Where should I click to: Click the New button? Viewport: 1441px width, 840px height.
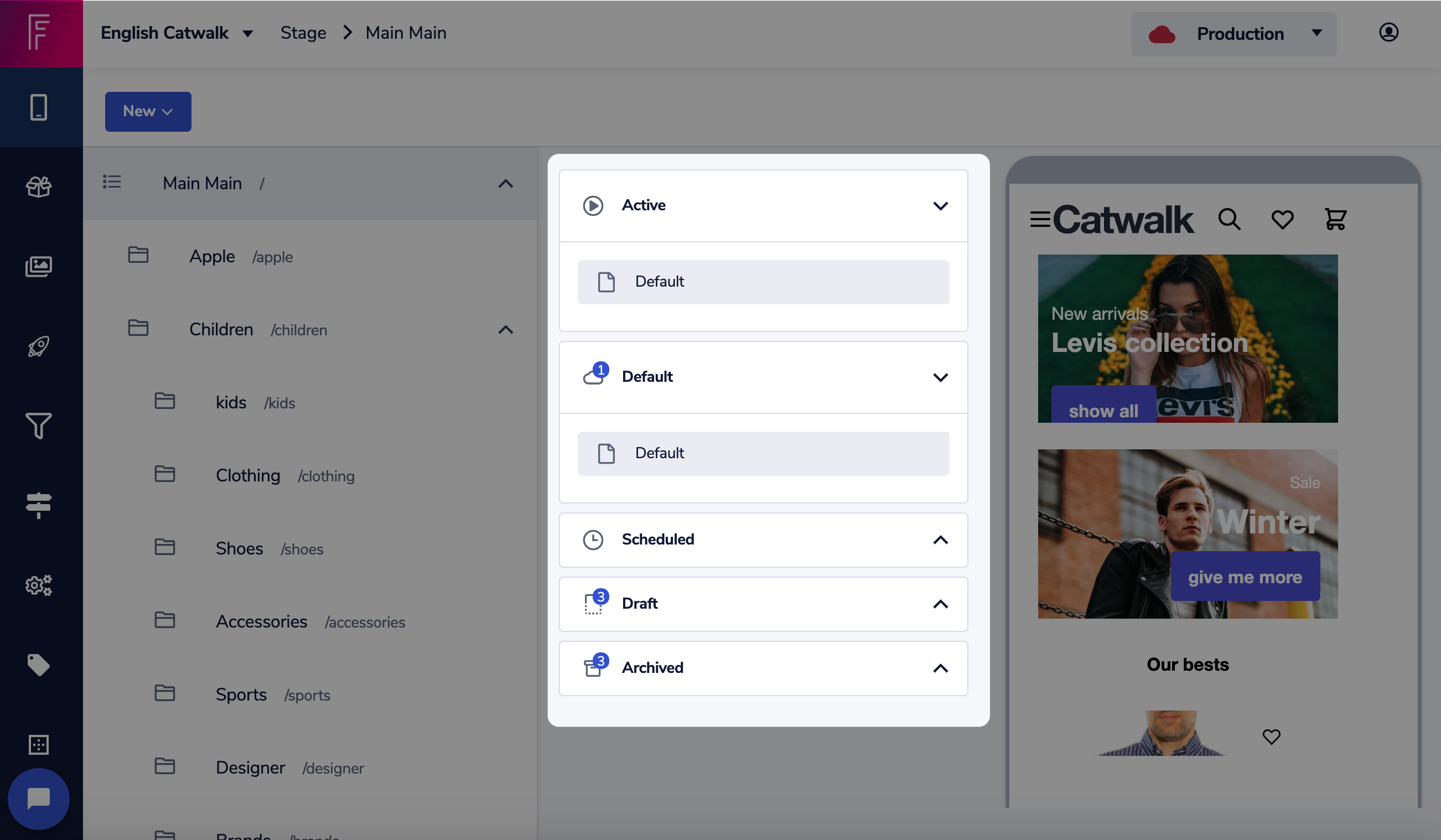click(x=148, y=112)
